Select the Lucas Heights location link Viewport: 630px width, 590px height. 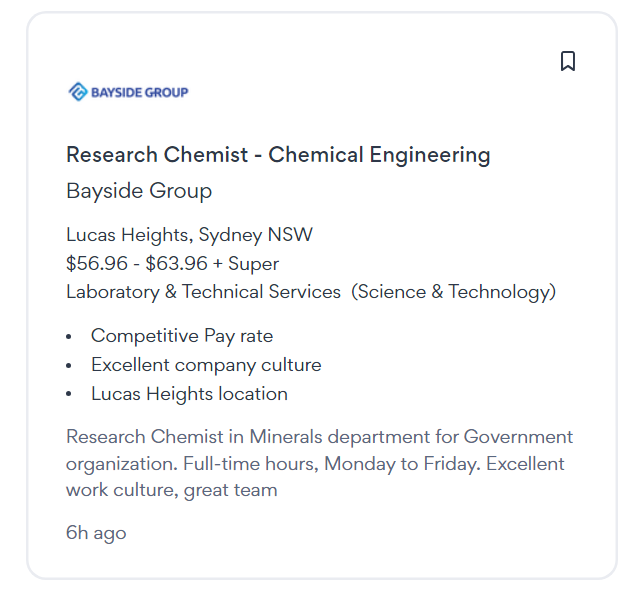[x=128, y=235]
